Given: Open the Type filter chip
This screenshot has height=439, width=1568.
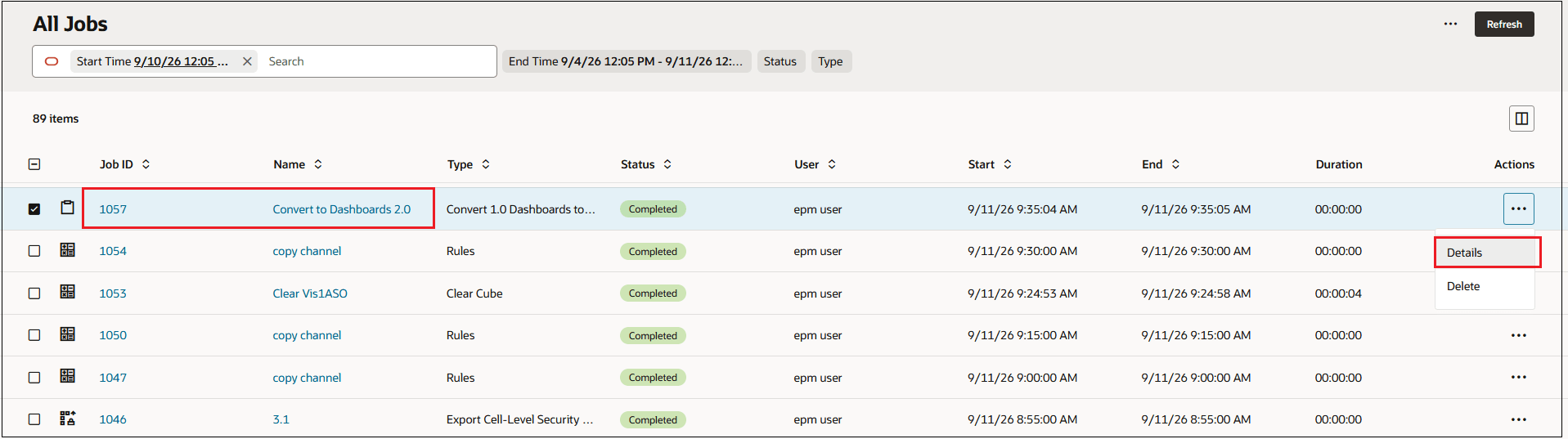Looking at the screenshot, I should pos(830,61).
